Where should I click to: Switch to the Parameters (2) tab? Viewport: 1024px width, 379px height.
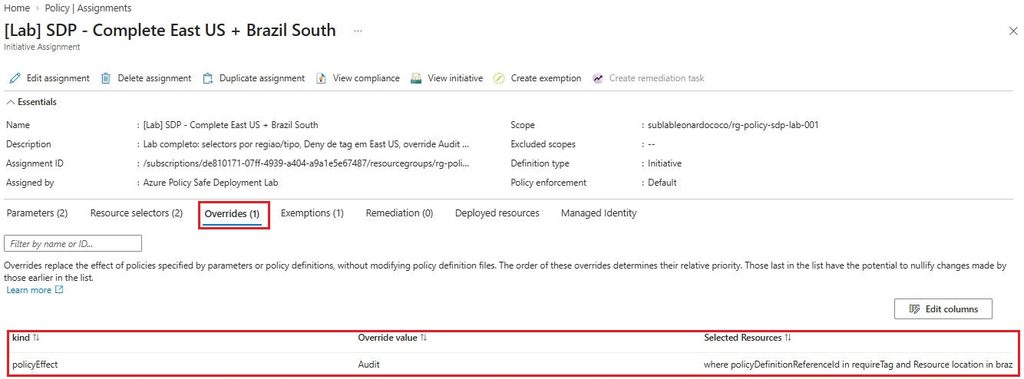(x=37, y=213)
